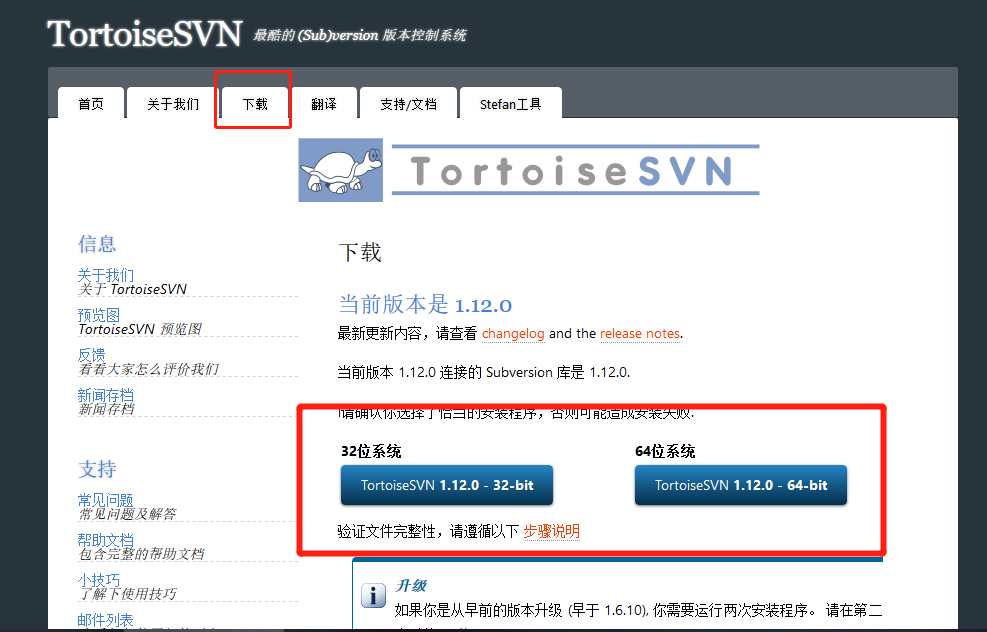
Task: Click the Subversion 库 version sentence
Action: click(x=483, y=372)
